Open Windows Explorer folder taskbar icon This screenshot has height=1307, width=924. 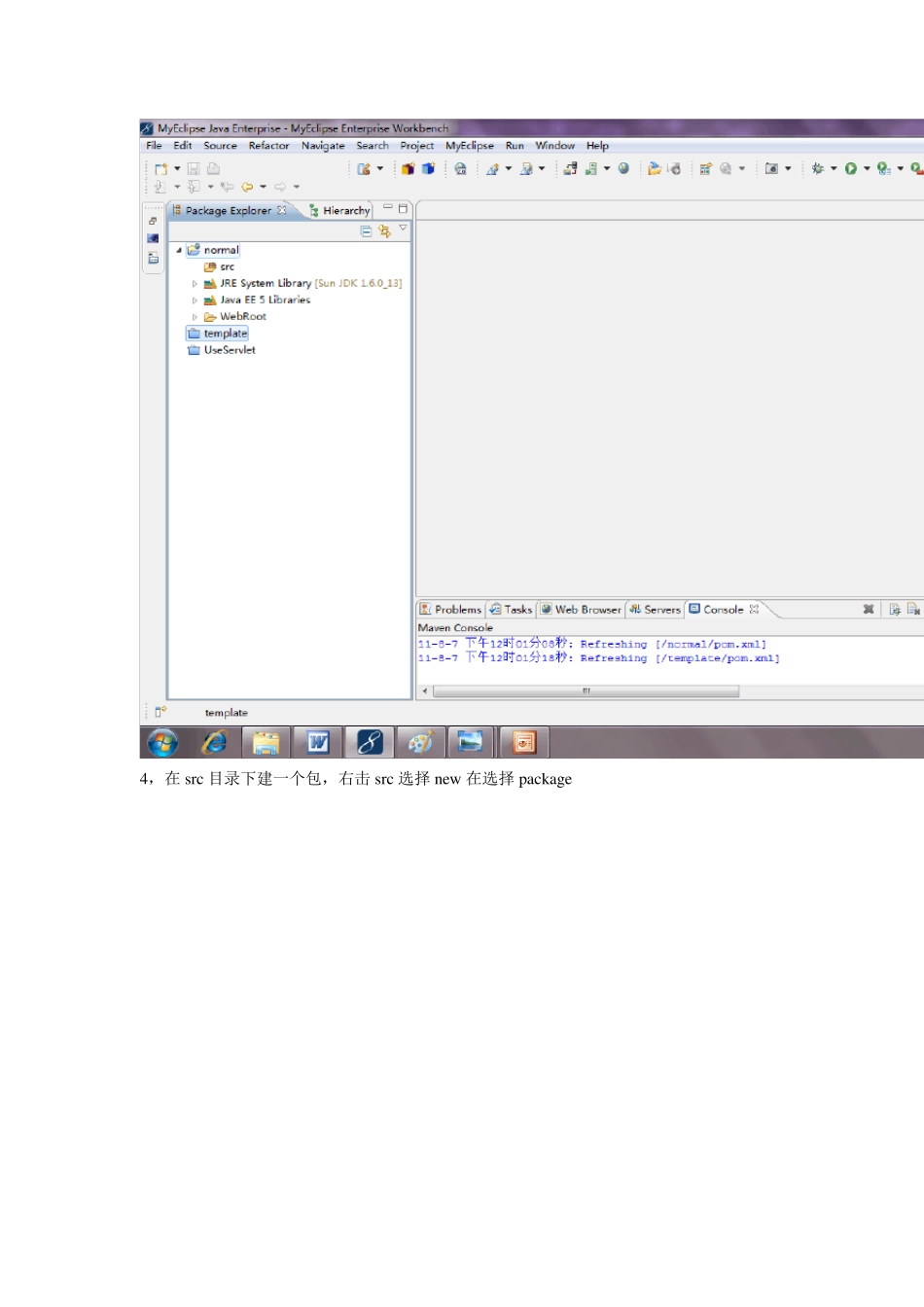pyautogui.click(x=266, y=744)
